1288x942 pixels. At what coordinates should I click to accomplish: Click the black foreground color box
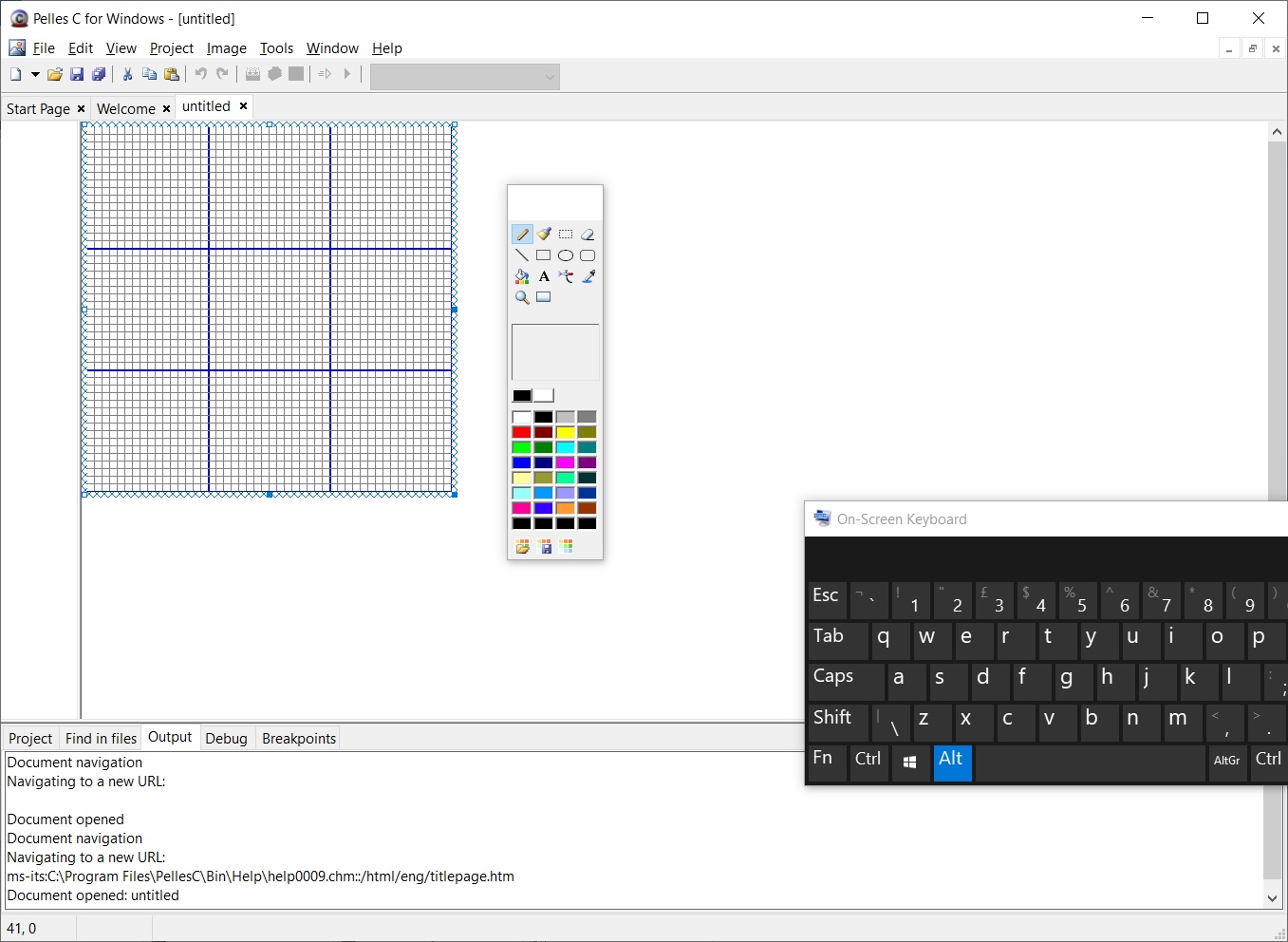(522, 396)
